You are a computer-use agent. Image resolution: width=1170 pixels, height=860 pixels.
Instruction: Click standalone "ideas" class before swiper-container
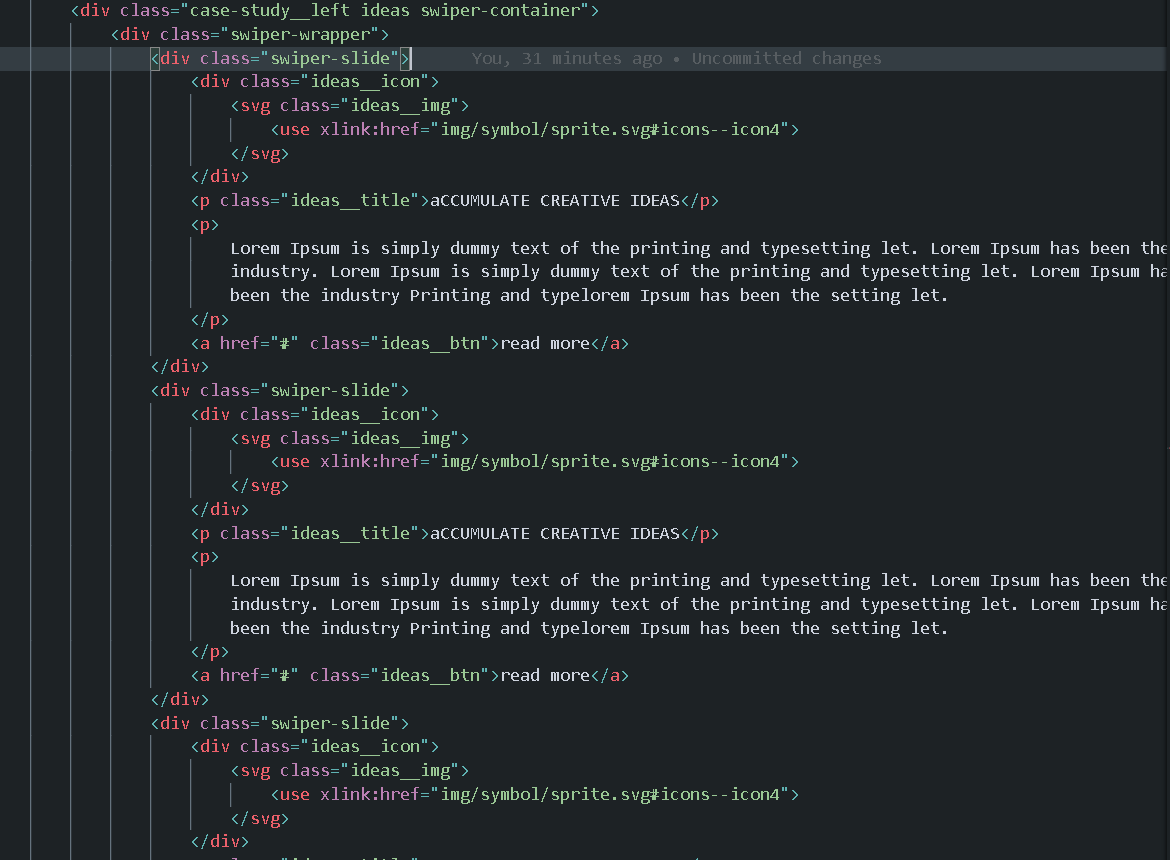coord(385,10)
